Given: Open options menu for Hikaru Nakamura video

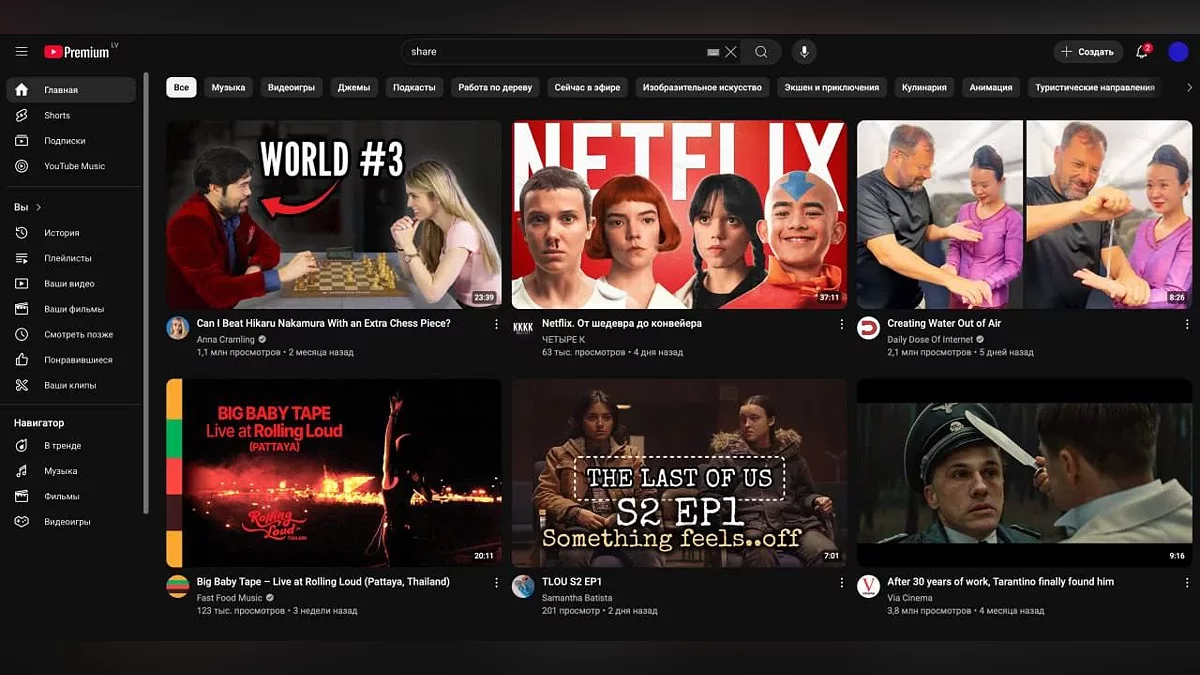Looking at the screenshot, I should [497, 324].
